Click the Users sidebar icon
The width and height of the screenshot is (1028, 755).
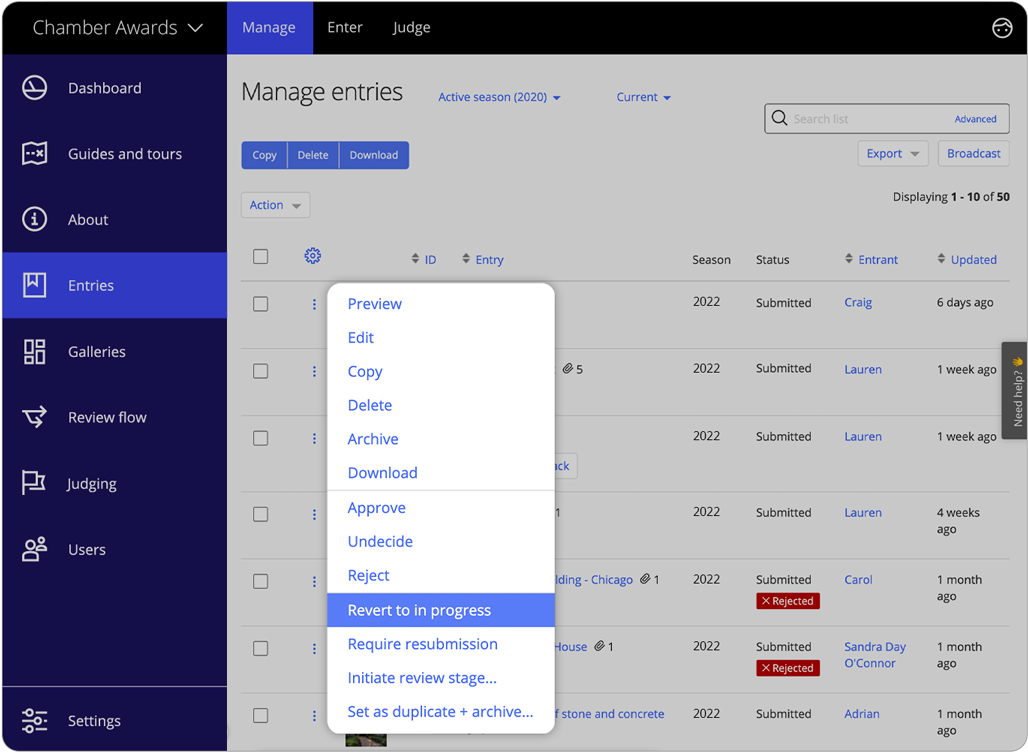pos(34,549)
